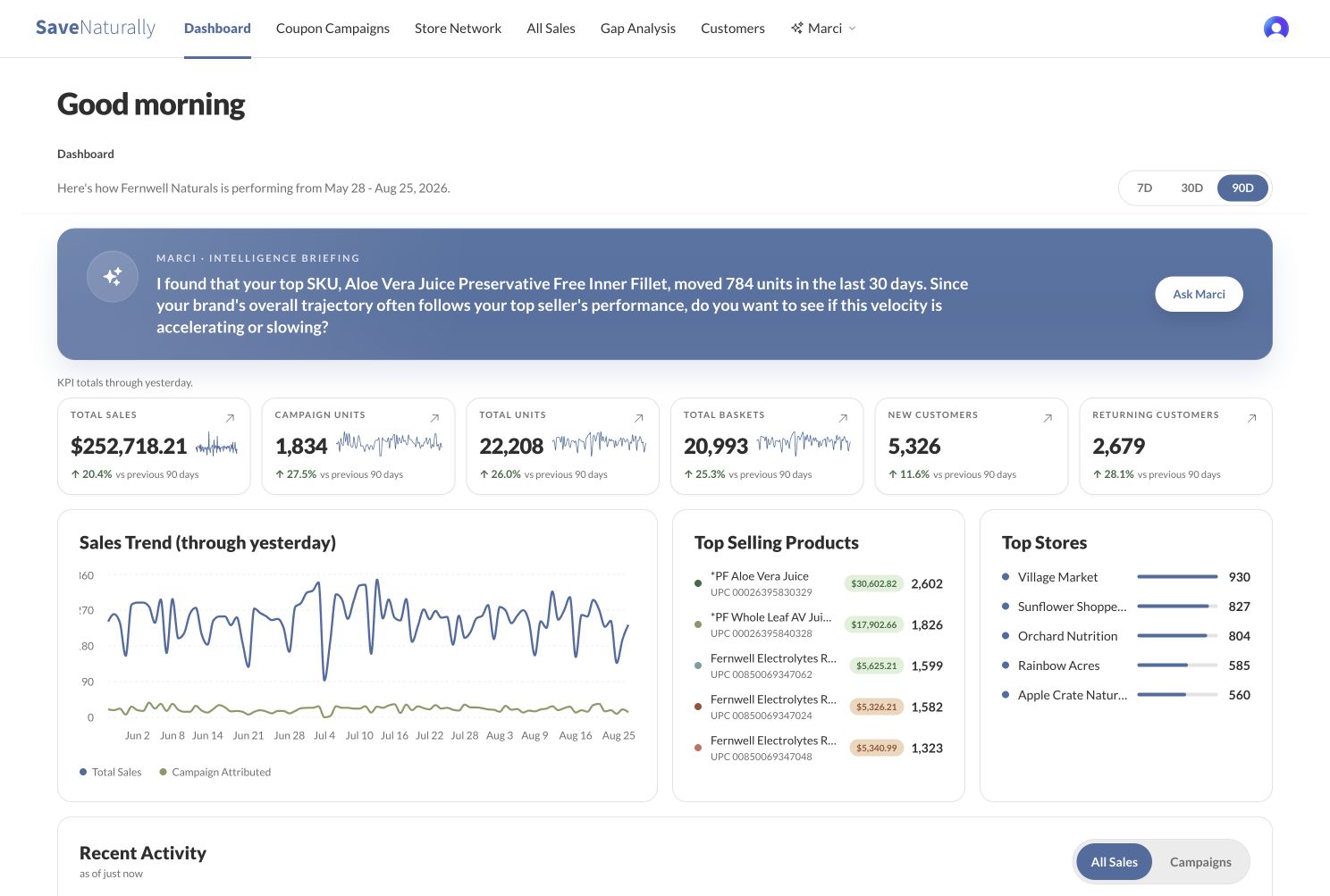The image size is (1330, 896).
Task: Click the Village Market progress bar
Action: [x=1177, y=577]
